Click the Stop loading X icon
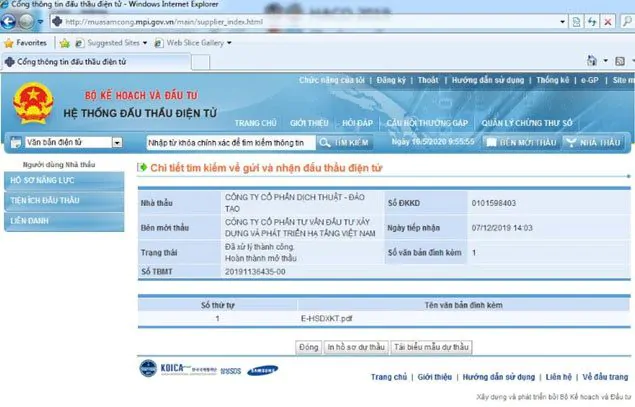 point(608,21)
